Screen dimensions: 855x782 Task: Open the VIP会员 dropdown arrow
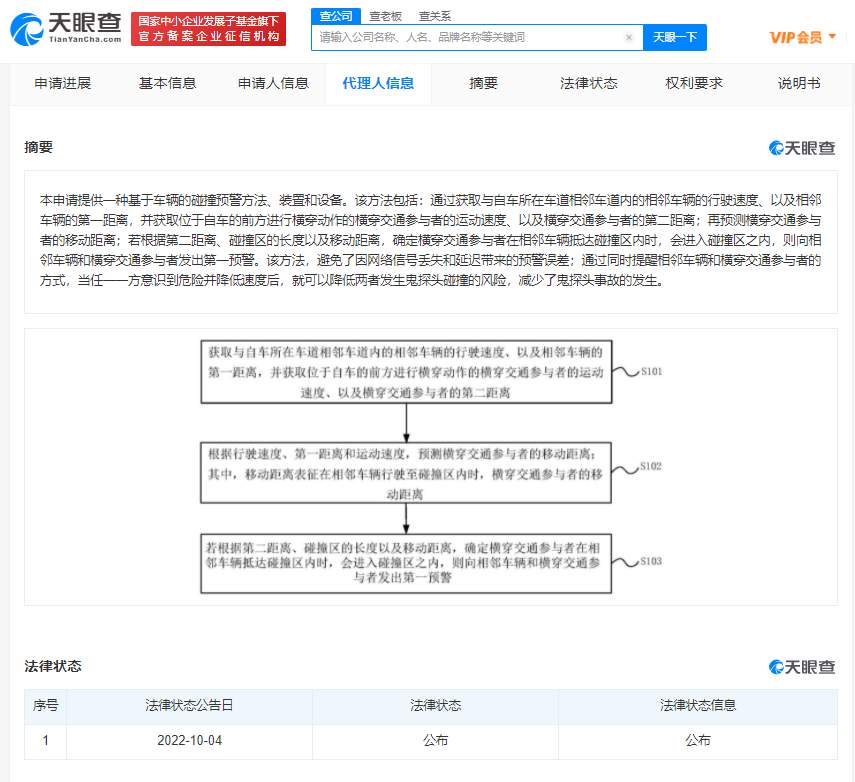(x=832, y=37)
